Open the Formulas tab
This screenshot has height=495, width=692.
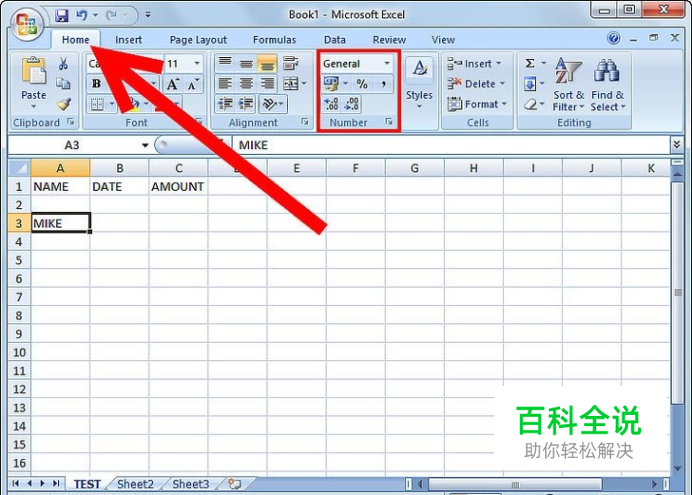[x=275, y=40]
